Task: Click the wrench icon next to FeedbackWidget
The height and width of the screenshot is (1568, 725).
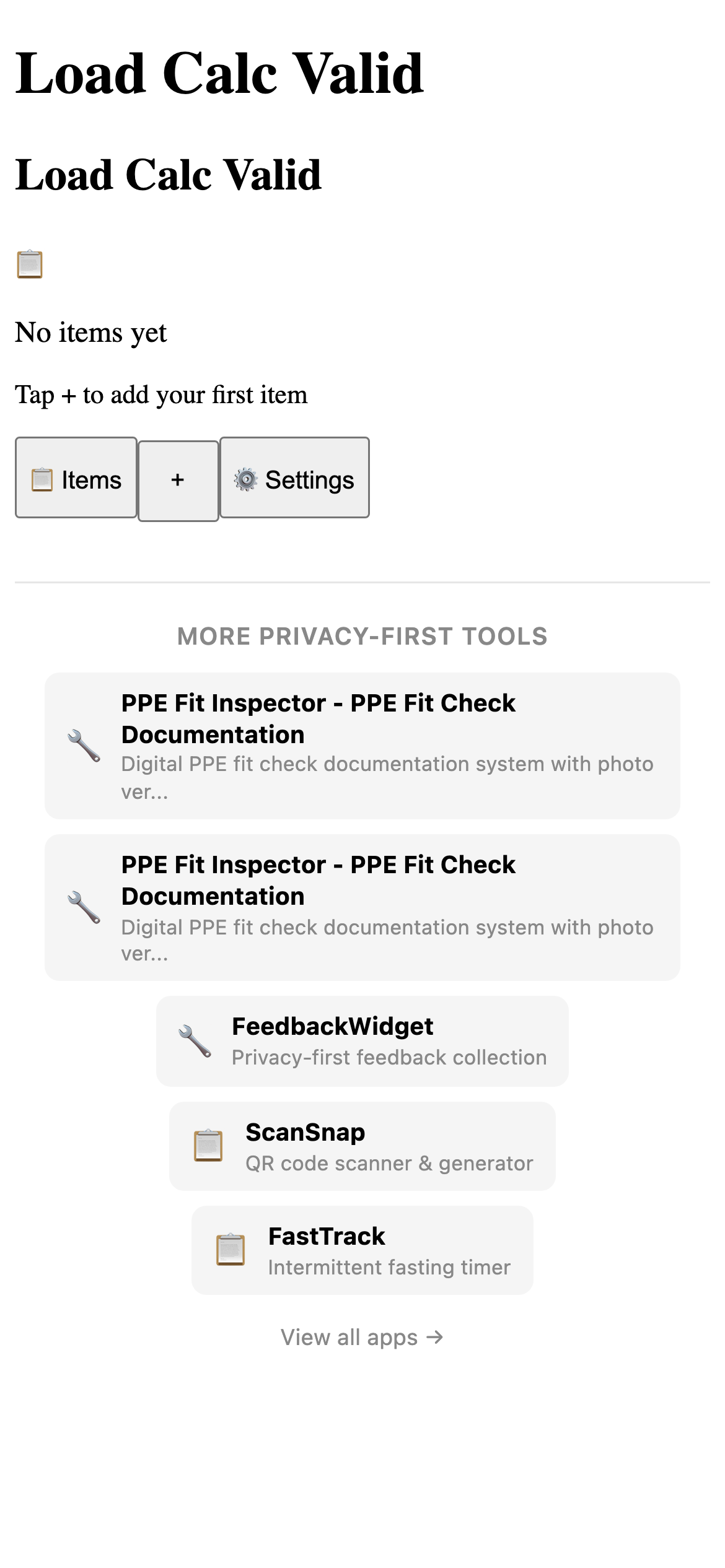Action: (x=193, y=1041)
